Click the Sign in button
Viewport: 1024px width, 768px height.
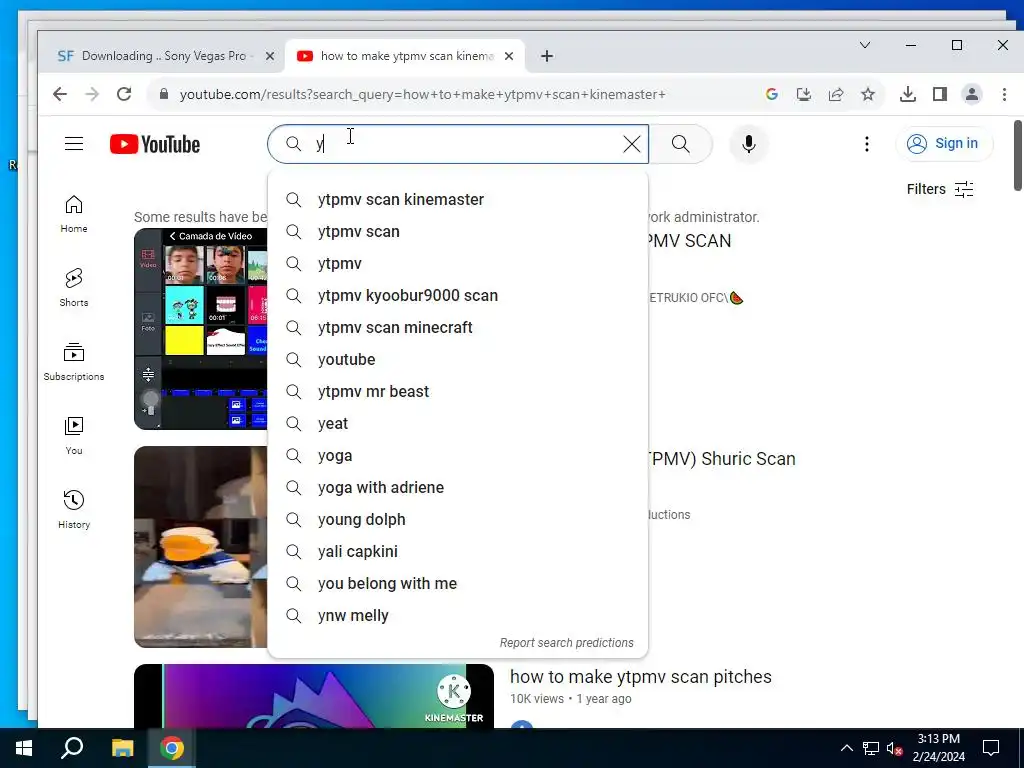944,144
